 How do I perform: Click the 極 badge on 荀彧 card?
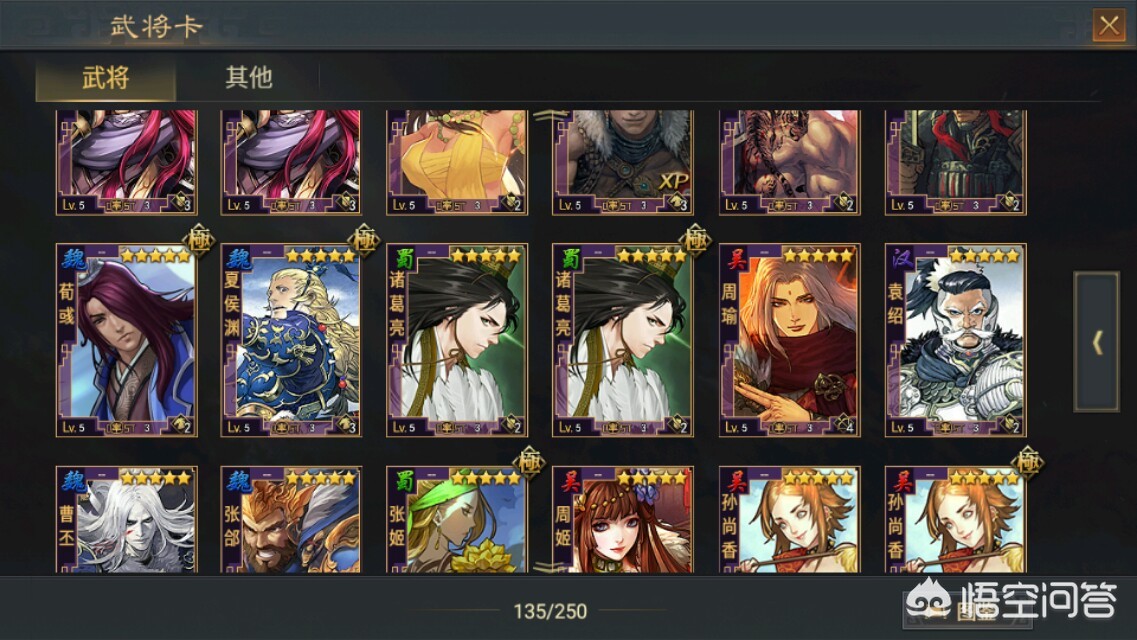[x=199, y=239]
